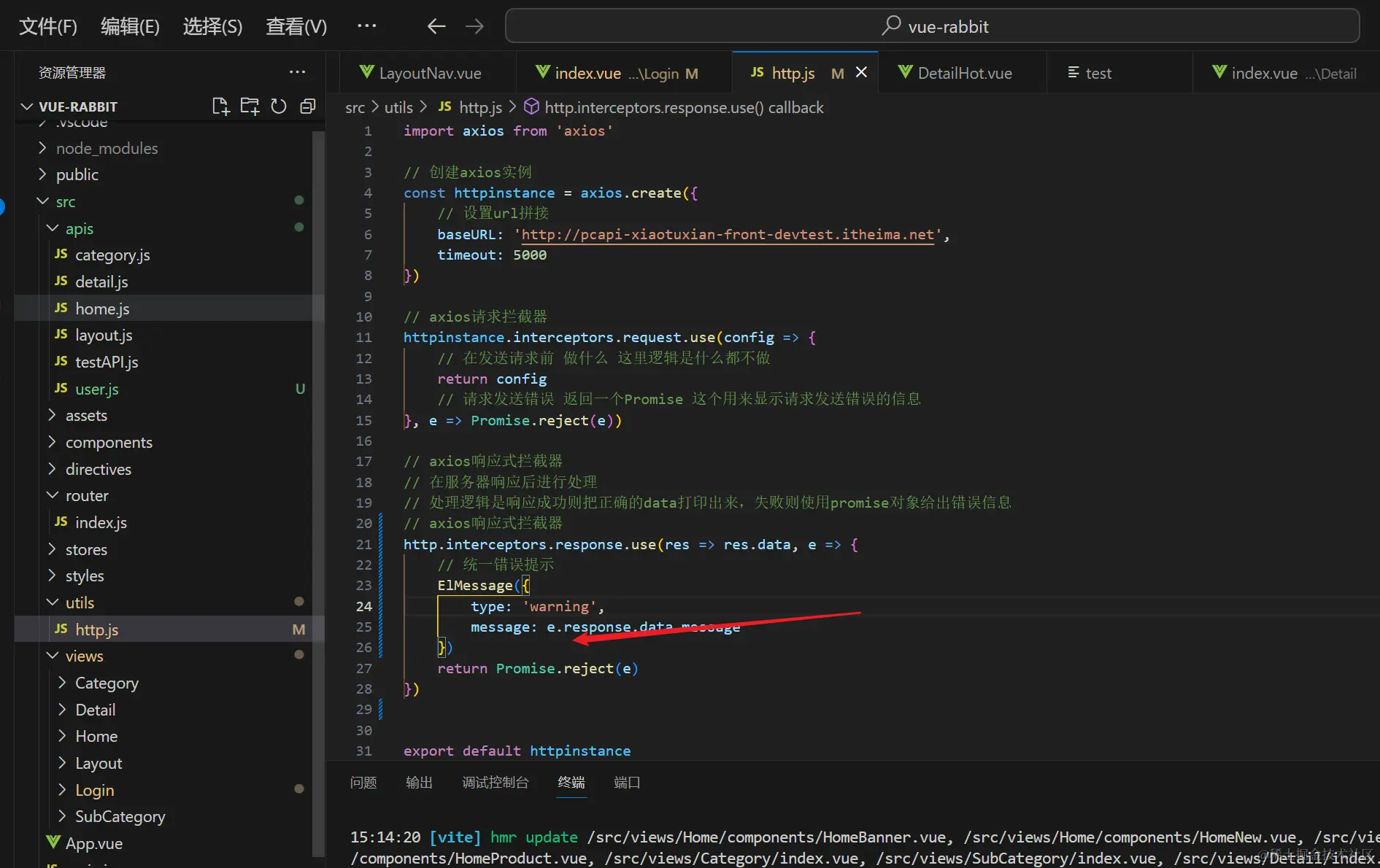This screenshot has height=868, width=1380.
Task: Create a new file in VUE-RABBIT explorer
Action: (220, 106)
